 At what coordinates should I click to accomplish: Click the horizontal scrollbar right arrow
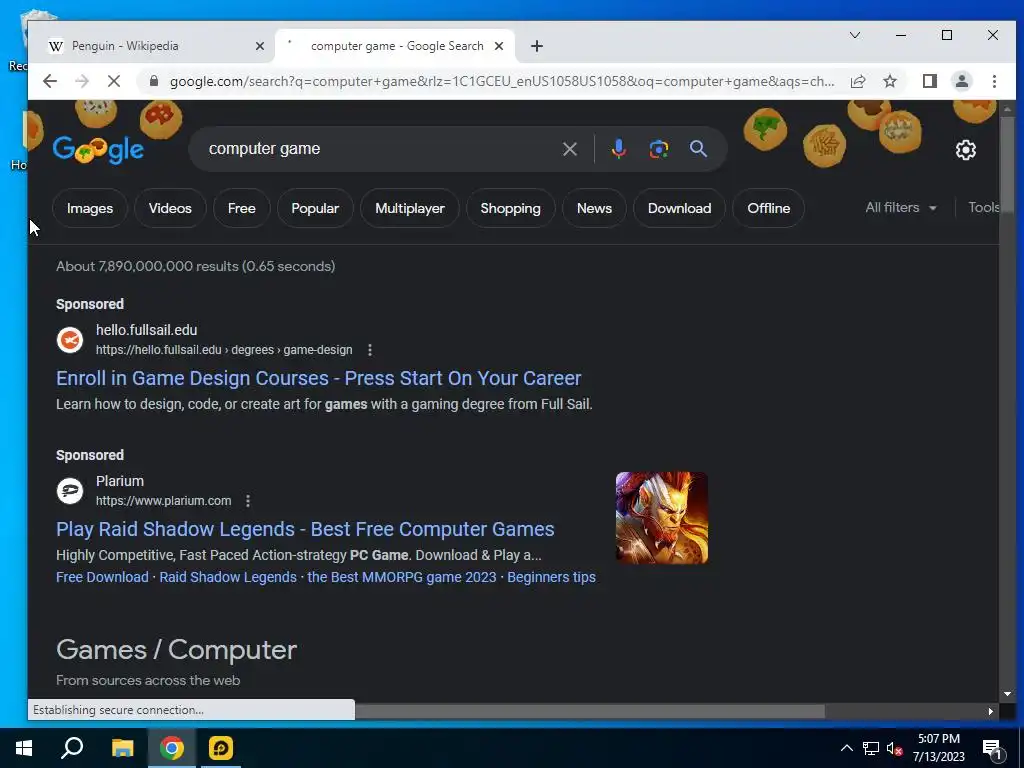pos(991,711)
